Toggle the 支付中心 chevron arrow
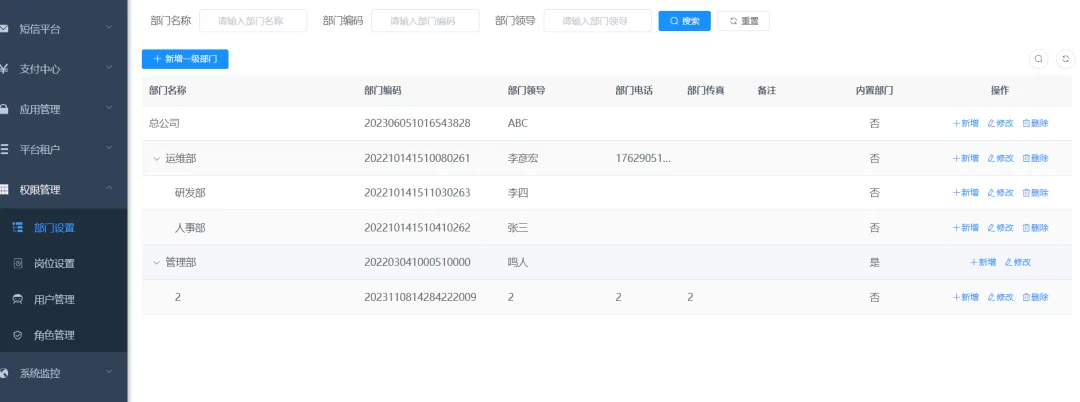 109,68
